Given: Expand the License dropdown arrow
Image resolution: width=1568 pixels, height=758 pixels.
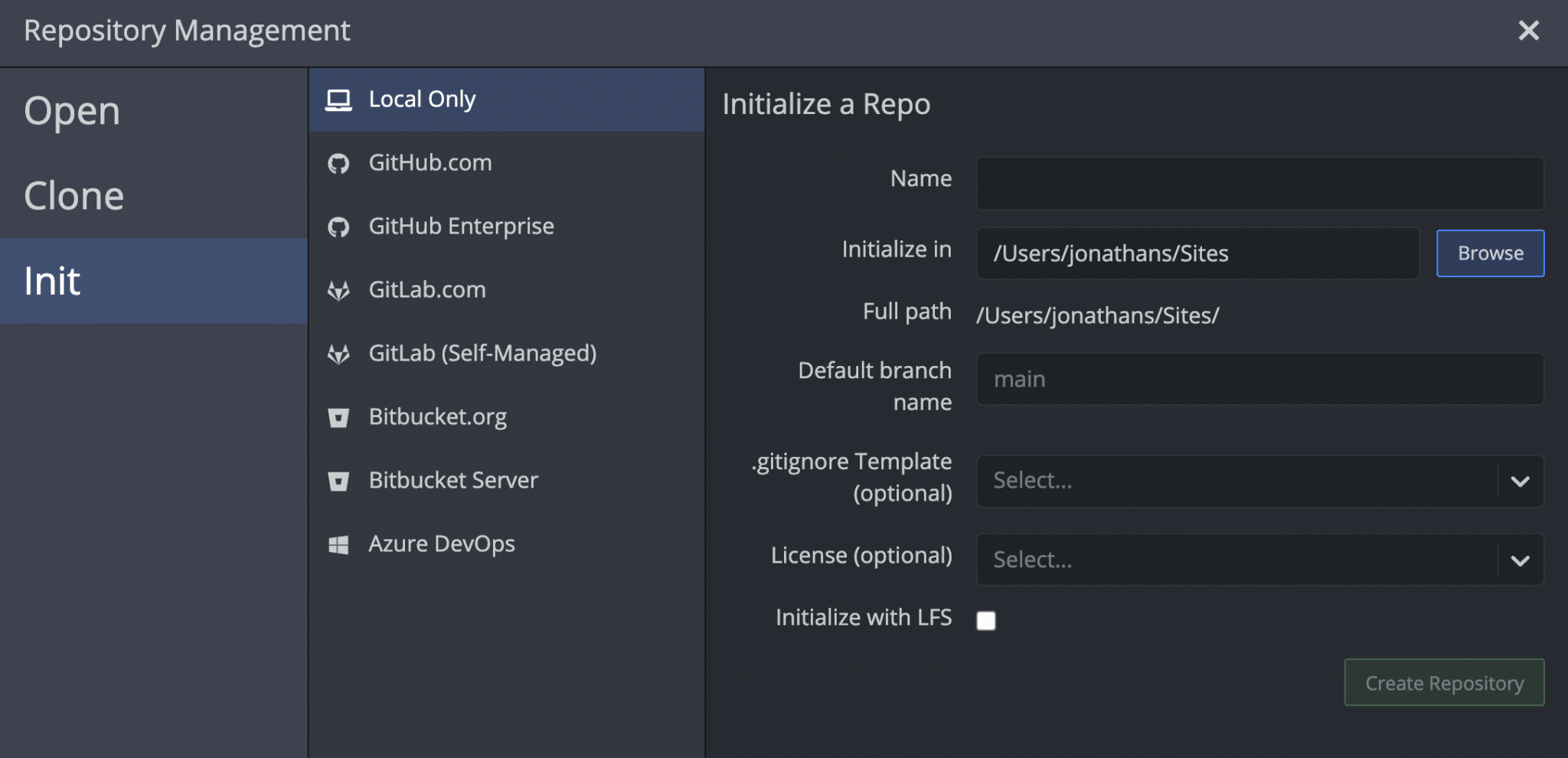Looking at the screenshot, I should coord(1520,560).
